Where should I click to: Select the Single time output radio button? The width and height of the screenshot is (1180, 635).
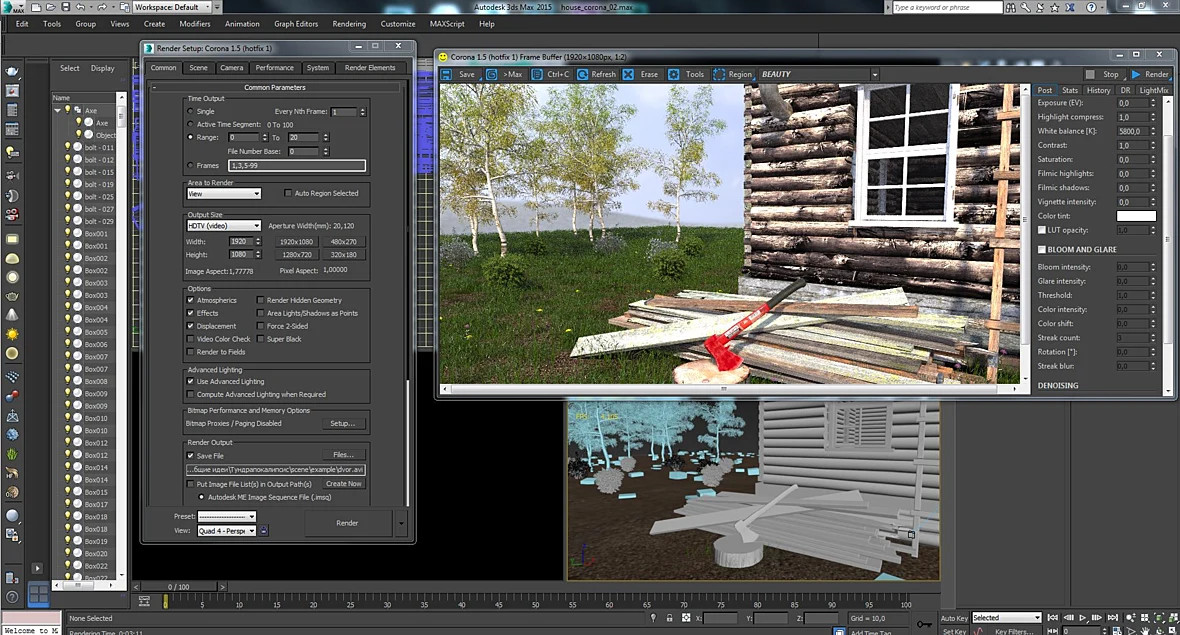pos(190,111)
